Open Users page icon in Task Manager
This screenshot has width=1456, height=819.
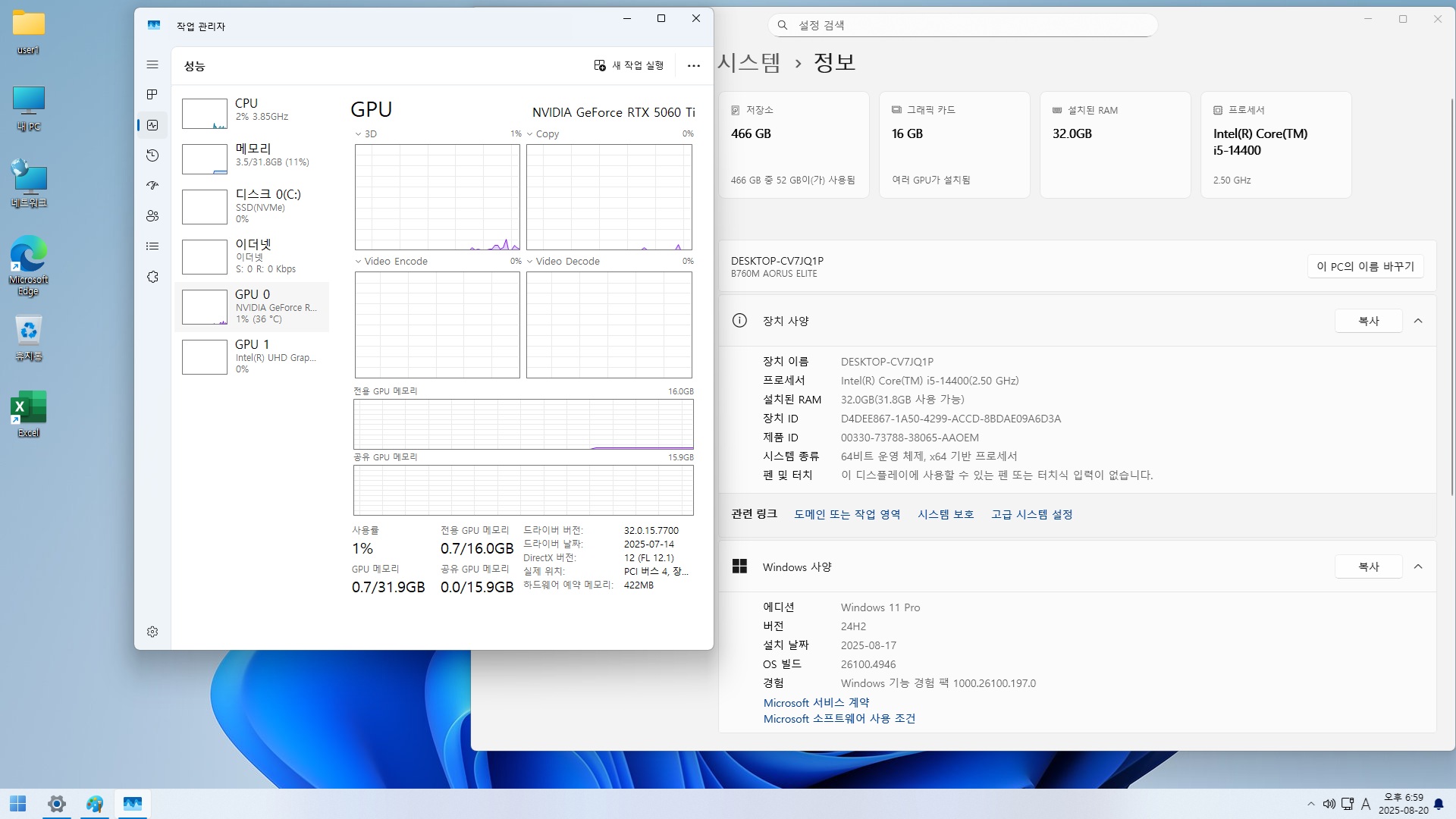(152, 216)
